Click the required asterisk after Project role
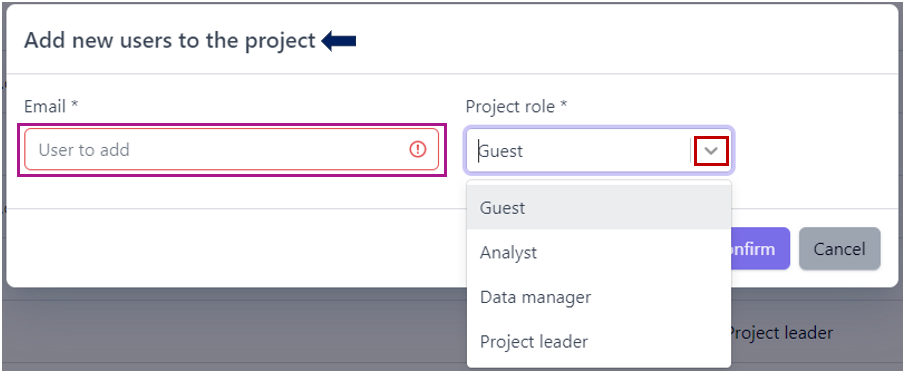Screen dimensions: 903x371 point(564,105)
